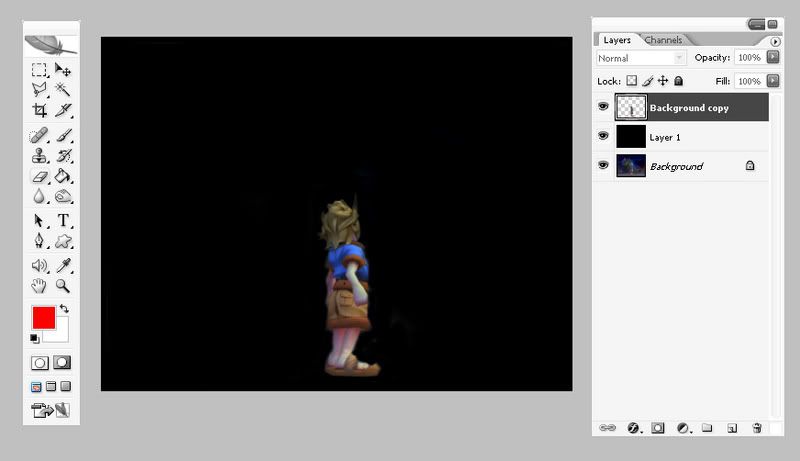Select the Eyedropper tool
800x461 pixels.
[x=63, y=265]
